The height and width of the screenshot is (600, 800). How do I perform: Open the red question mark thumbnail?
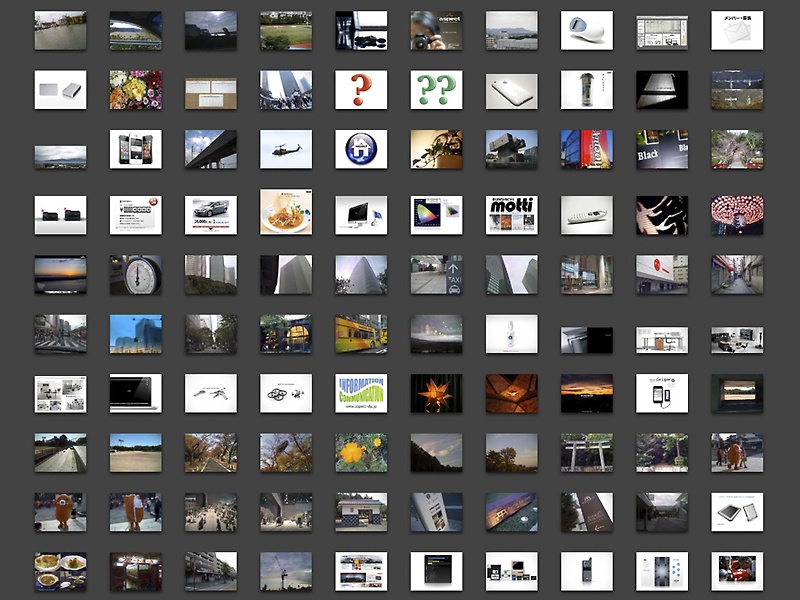point(361,90)
